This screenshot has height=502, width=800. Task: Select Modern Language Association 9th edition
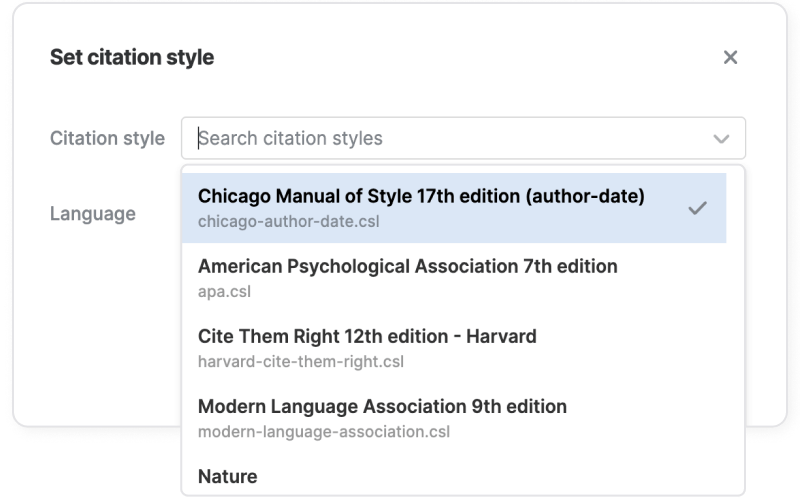tap(454, 418)
